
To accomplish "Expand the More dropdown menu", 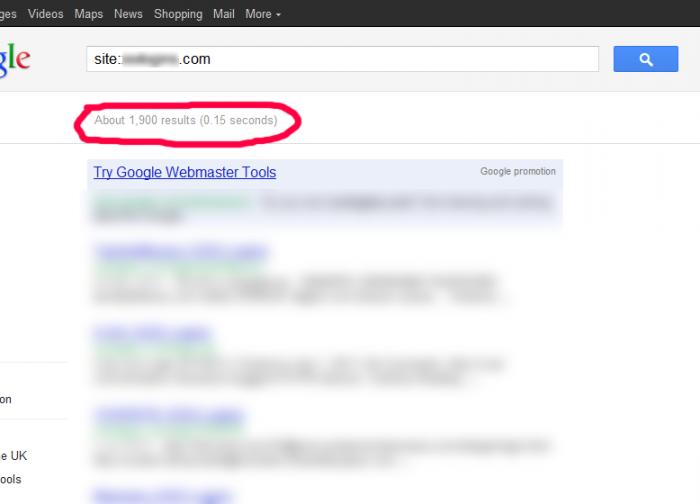I will click(x=262, y=14).
